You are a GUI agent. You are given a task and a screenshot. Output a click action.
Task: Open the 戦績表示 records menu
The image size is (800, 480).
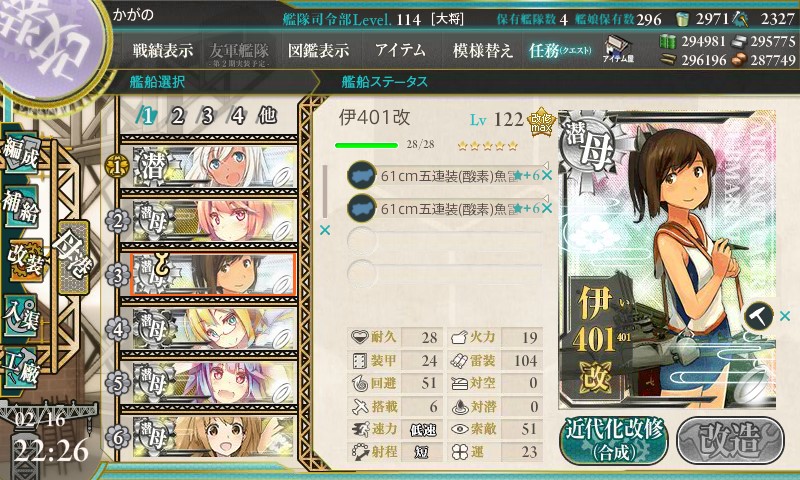163,50
